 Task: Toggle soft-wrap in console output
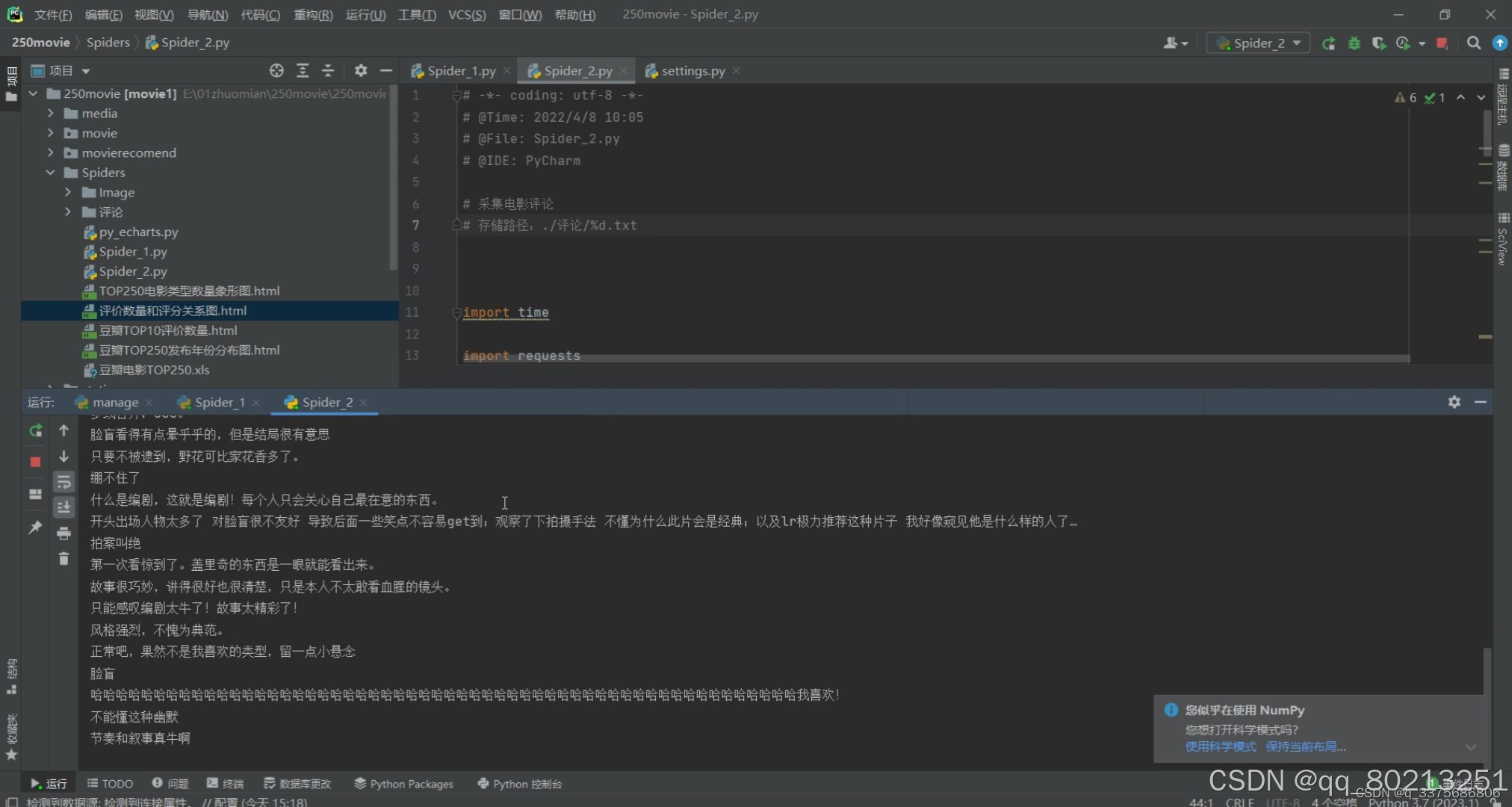pos(63,482)
